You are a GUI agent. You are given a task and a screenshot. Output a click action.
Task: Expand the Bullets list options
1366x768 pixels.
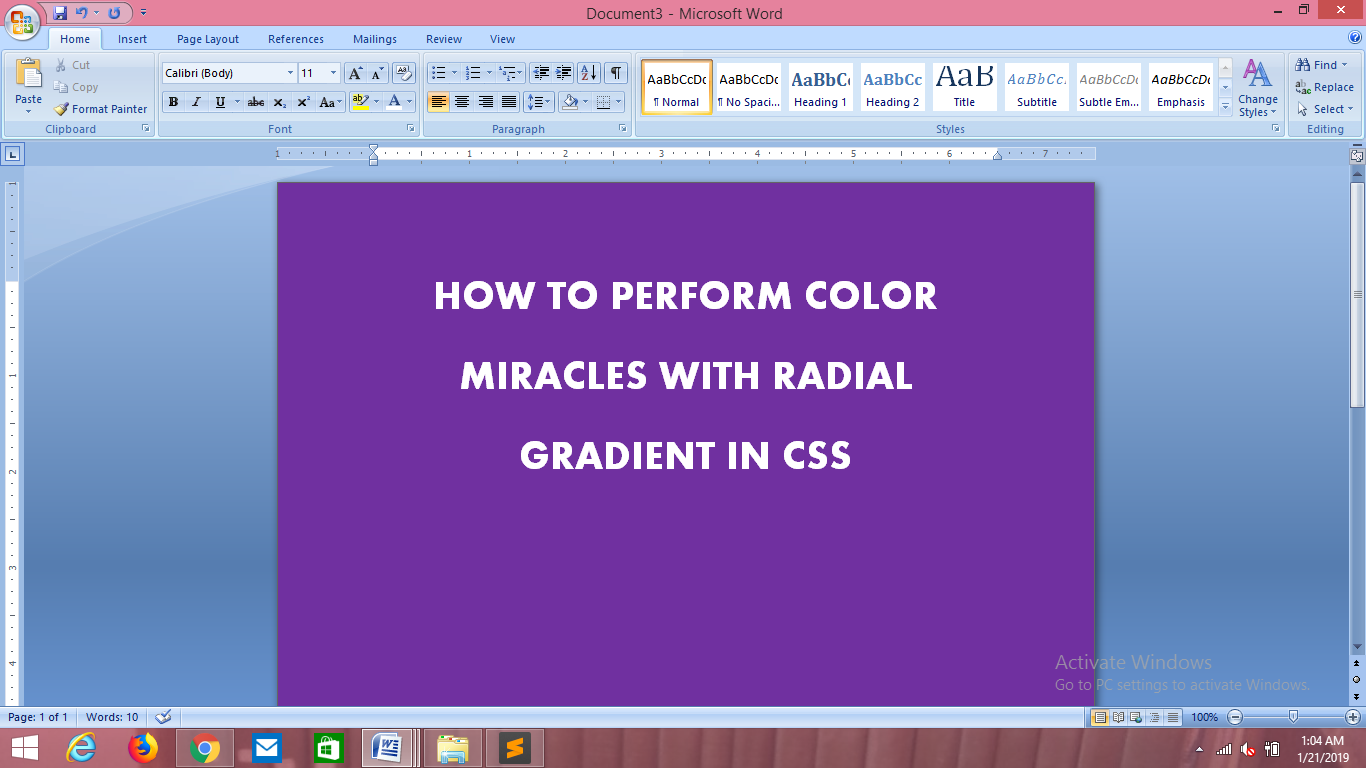(452, 73)
